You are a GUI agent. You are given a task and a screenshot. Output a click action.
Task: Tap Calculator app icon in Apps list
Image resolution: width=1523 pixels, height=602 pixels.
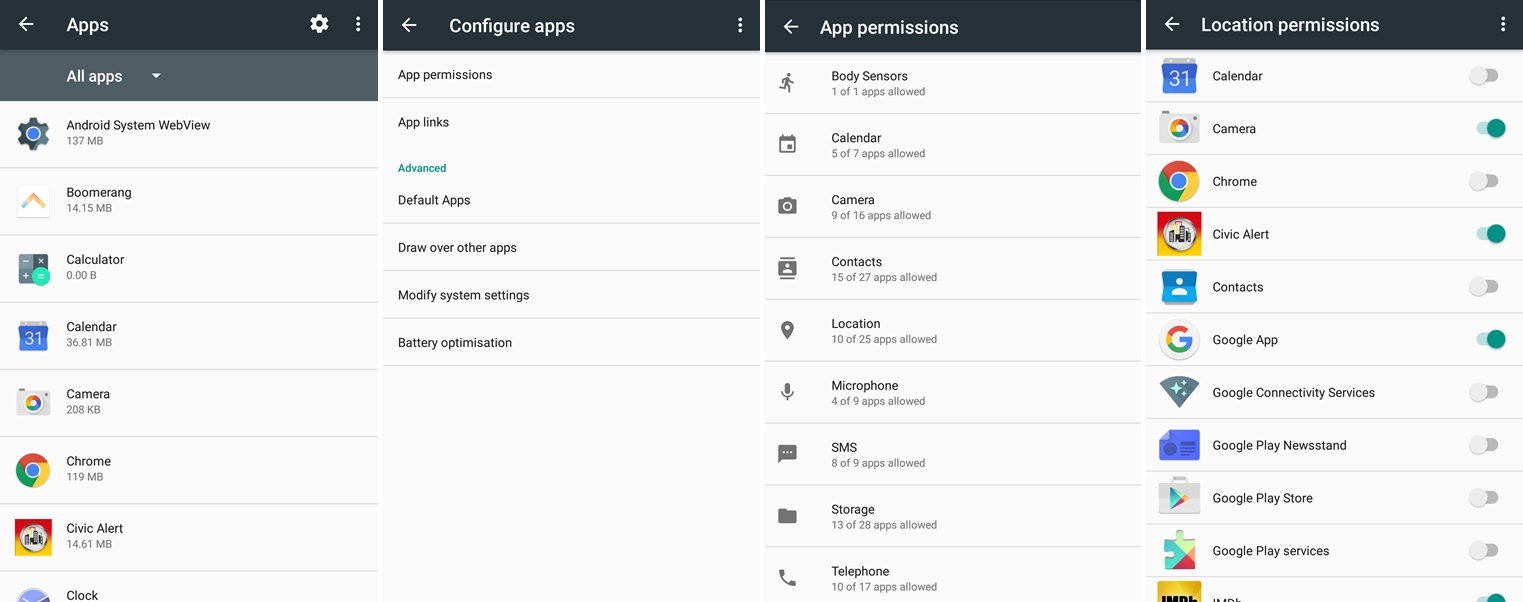pos(33,268)
